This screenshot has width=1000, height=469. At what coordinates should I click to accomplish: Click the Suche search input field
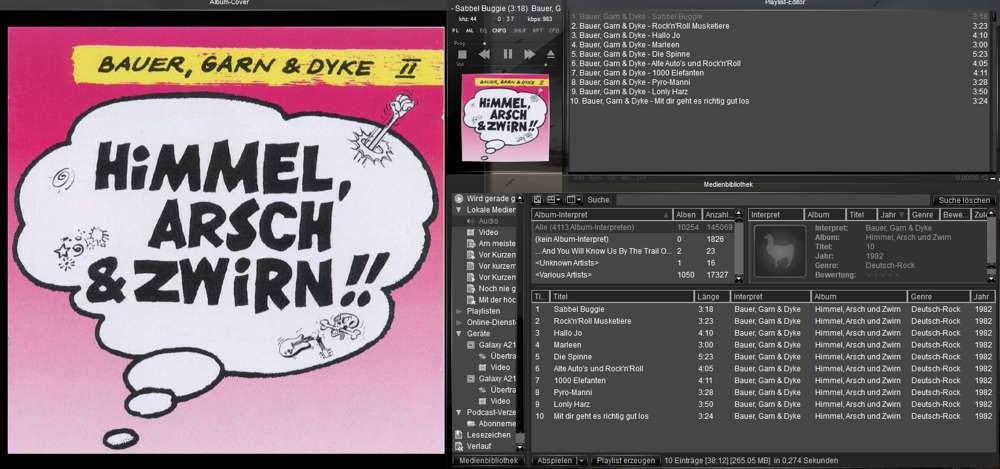(770, 200)
